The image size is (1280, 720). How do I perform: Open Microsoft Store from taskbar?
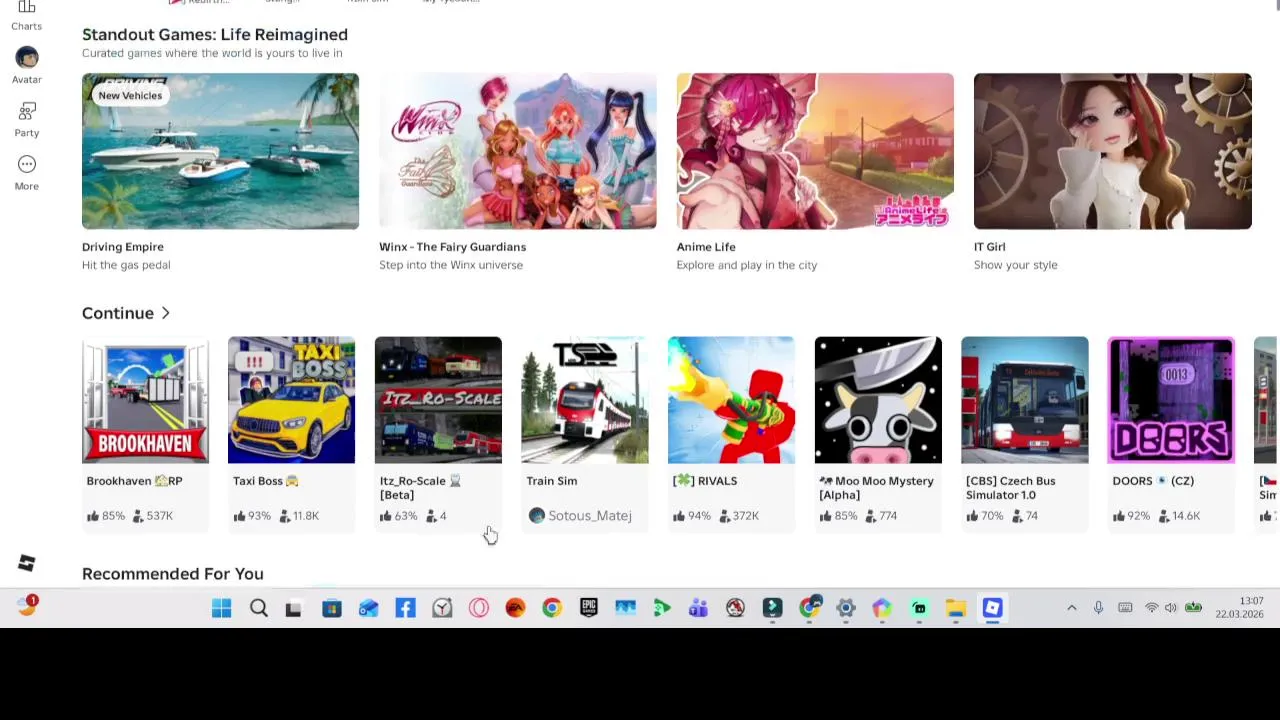(x=331, y=608)
